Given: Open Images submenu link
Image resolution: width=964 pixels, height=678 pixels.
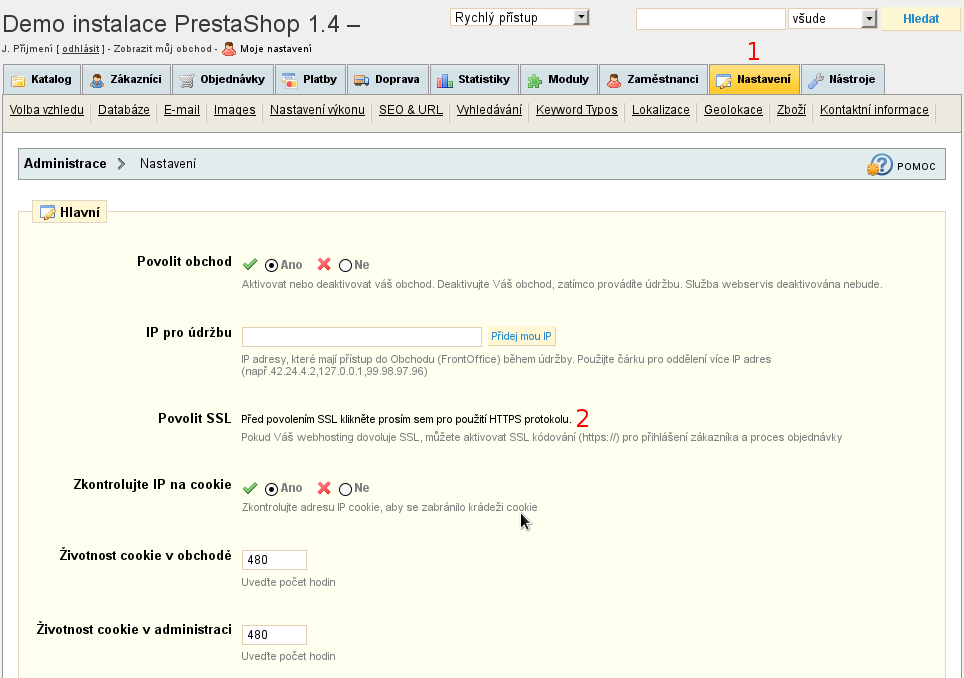Looking at the screenshot, I should point(235,110).
